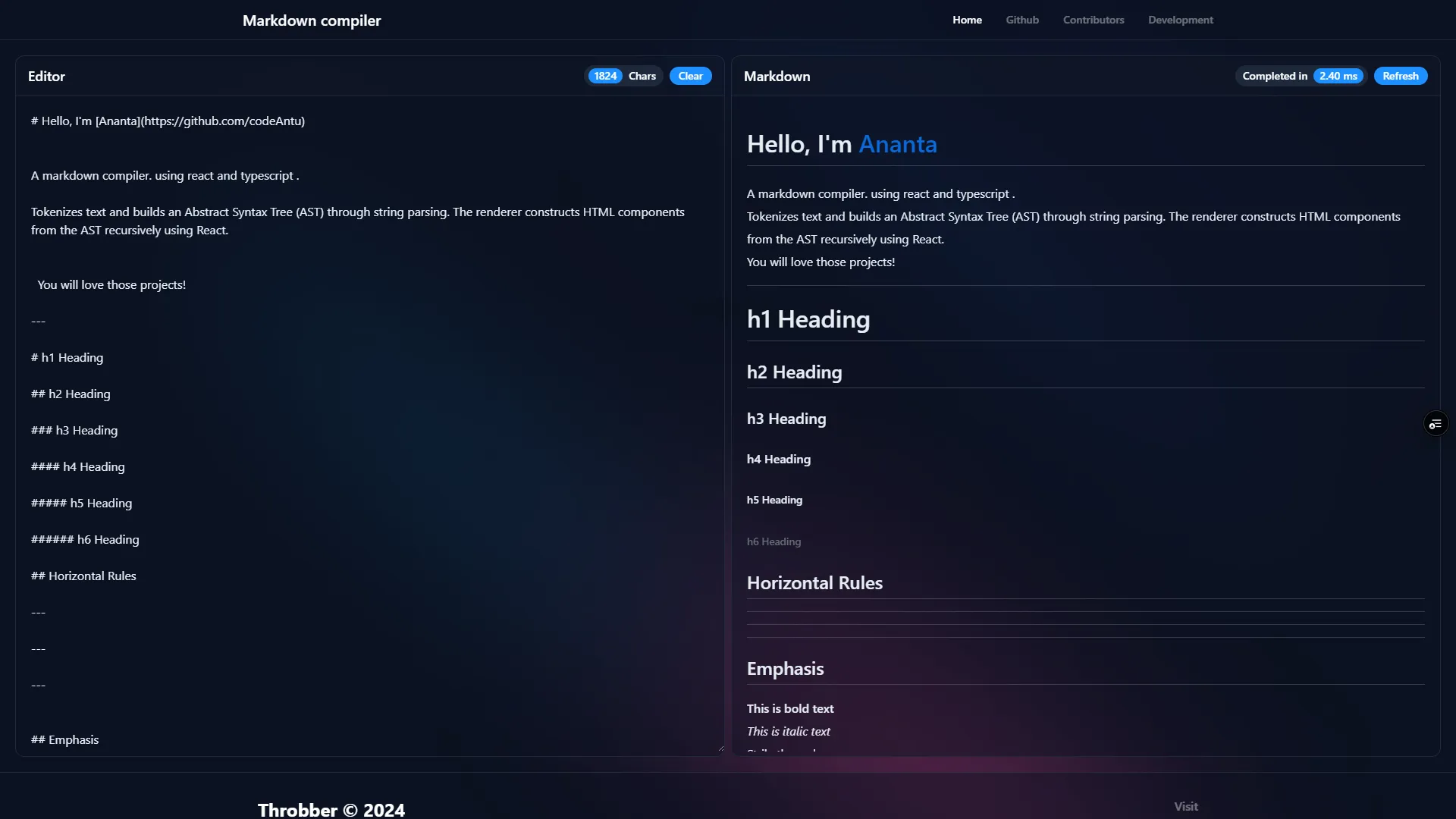
Task: Click the Markdown panel title
Action: [x=777, y=77]
